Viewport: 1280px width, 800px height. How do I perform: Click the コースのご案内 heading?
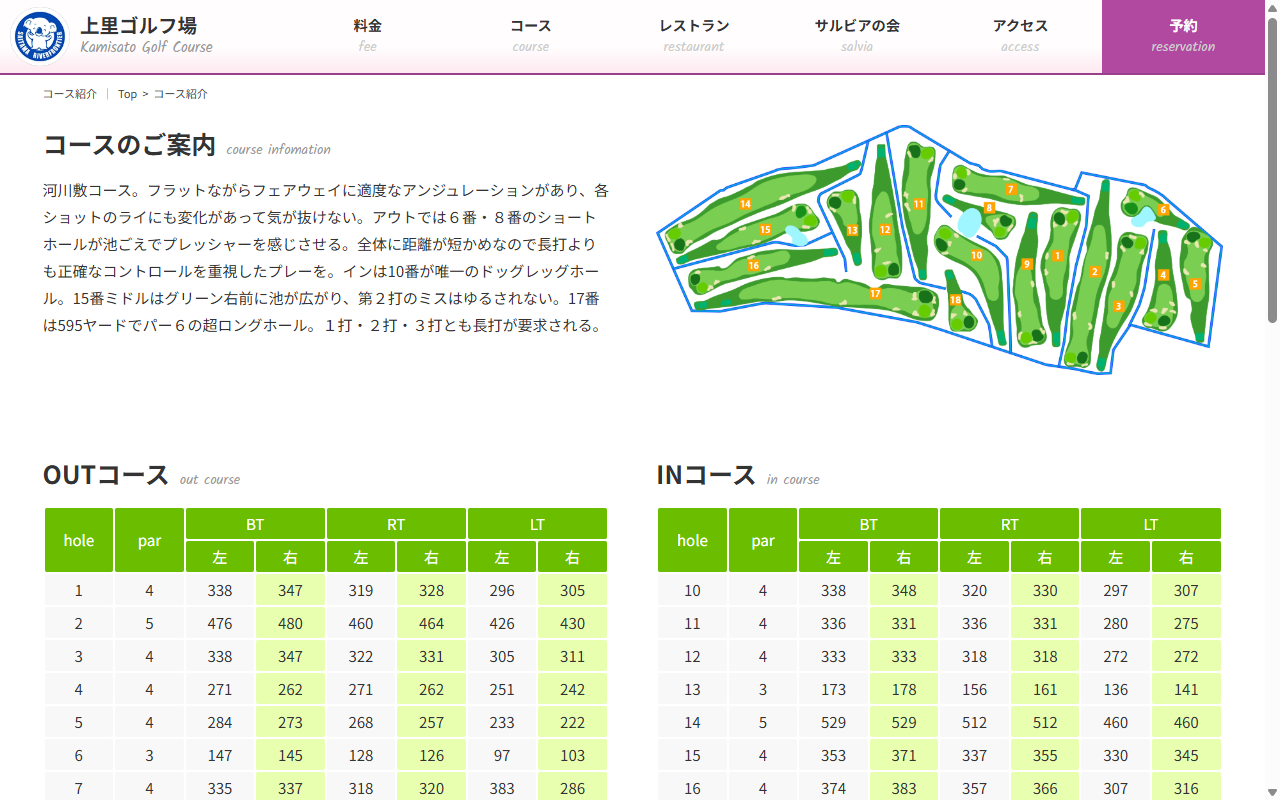[x=130, y=145]
